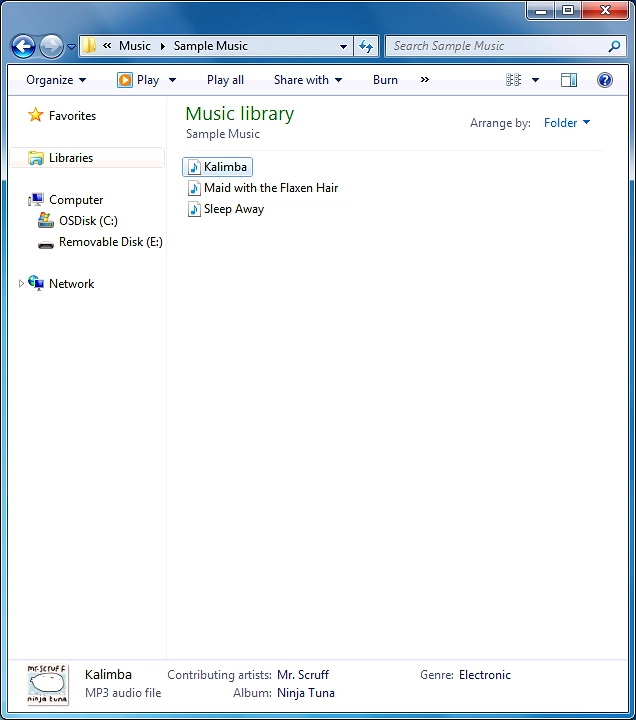Refresh the Sample Music folder view
This screenshot has height=720, width=636.
(366, 46)
